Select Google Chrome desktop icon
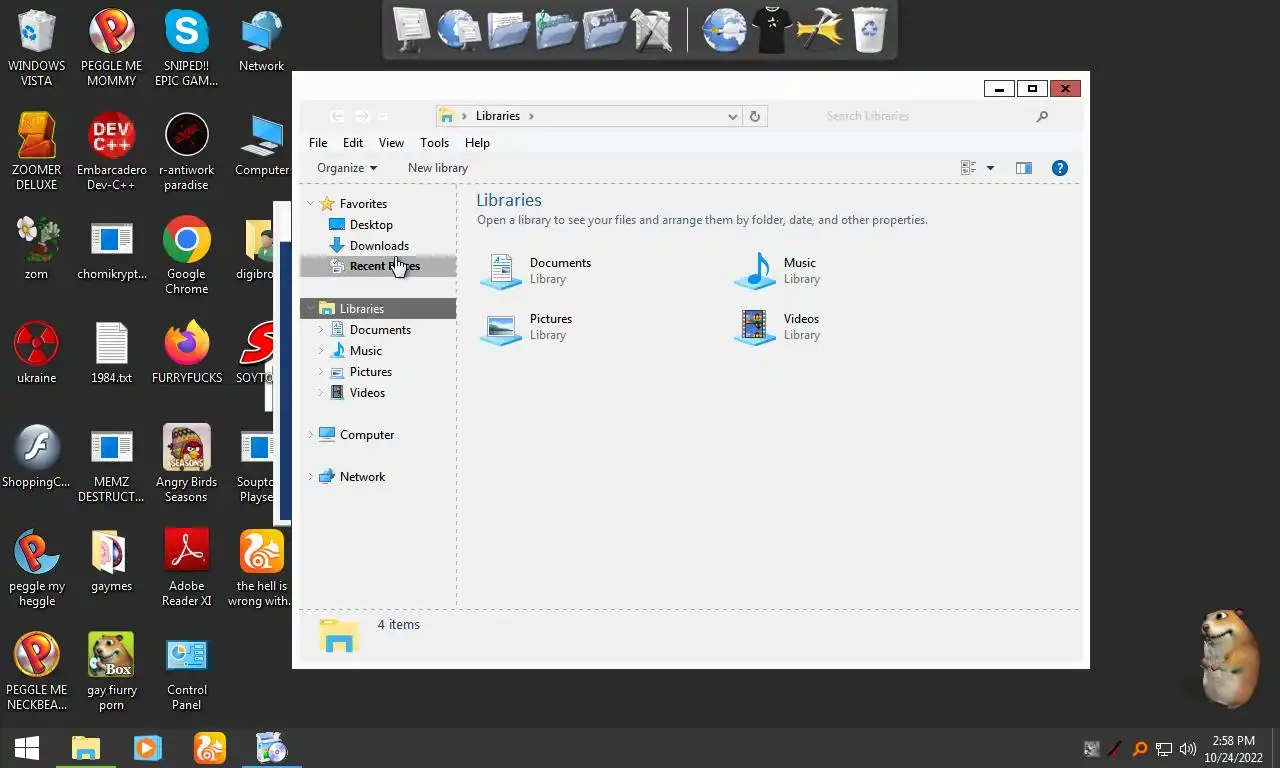 pos(187,256)
